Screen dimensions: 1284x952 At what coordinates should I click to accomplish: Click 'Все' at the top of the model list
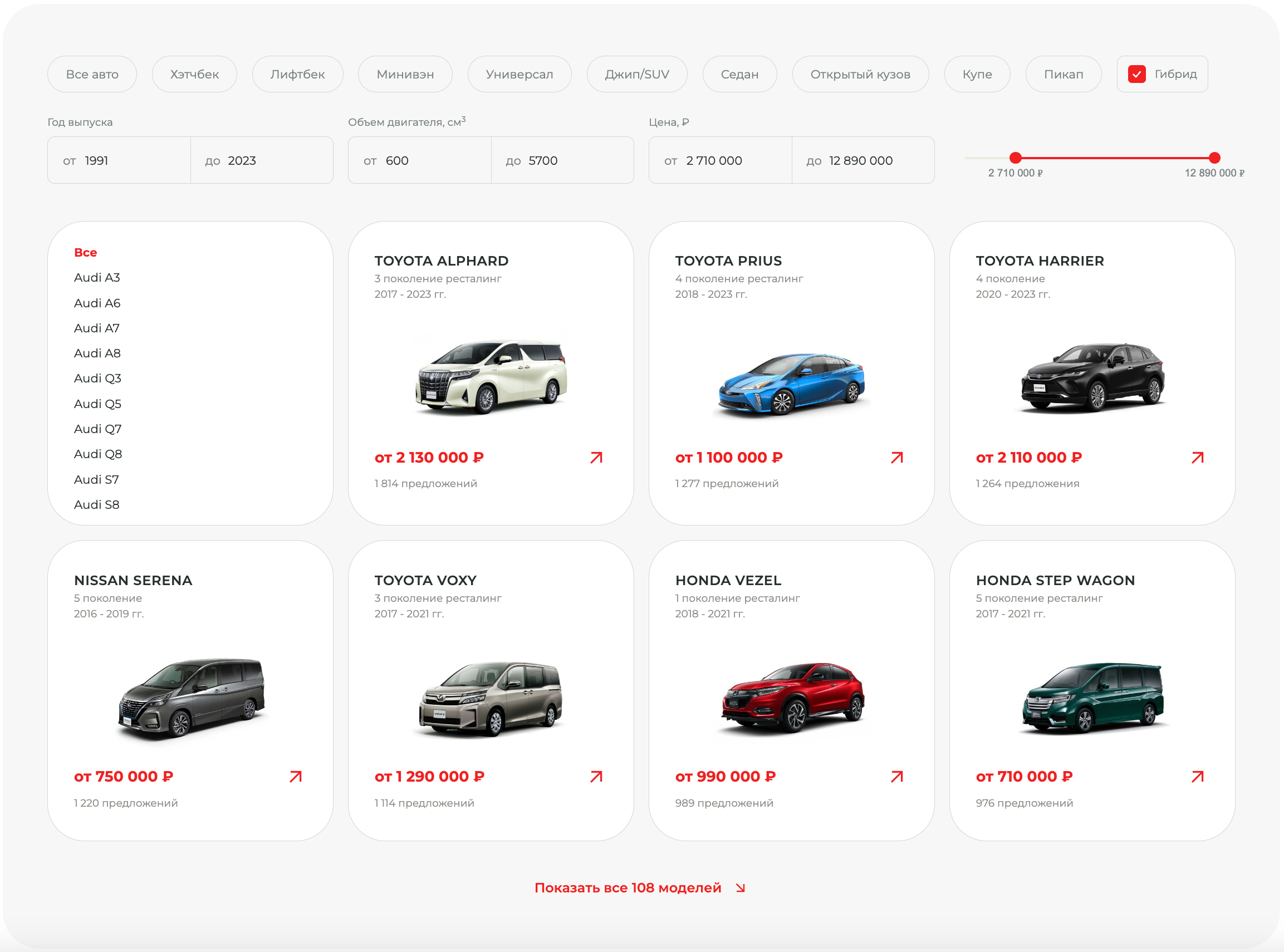(85, 252)
